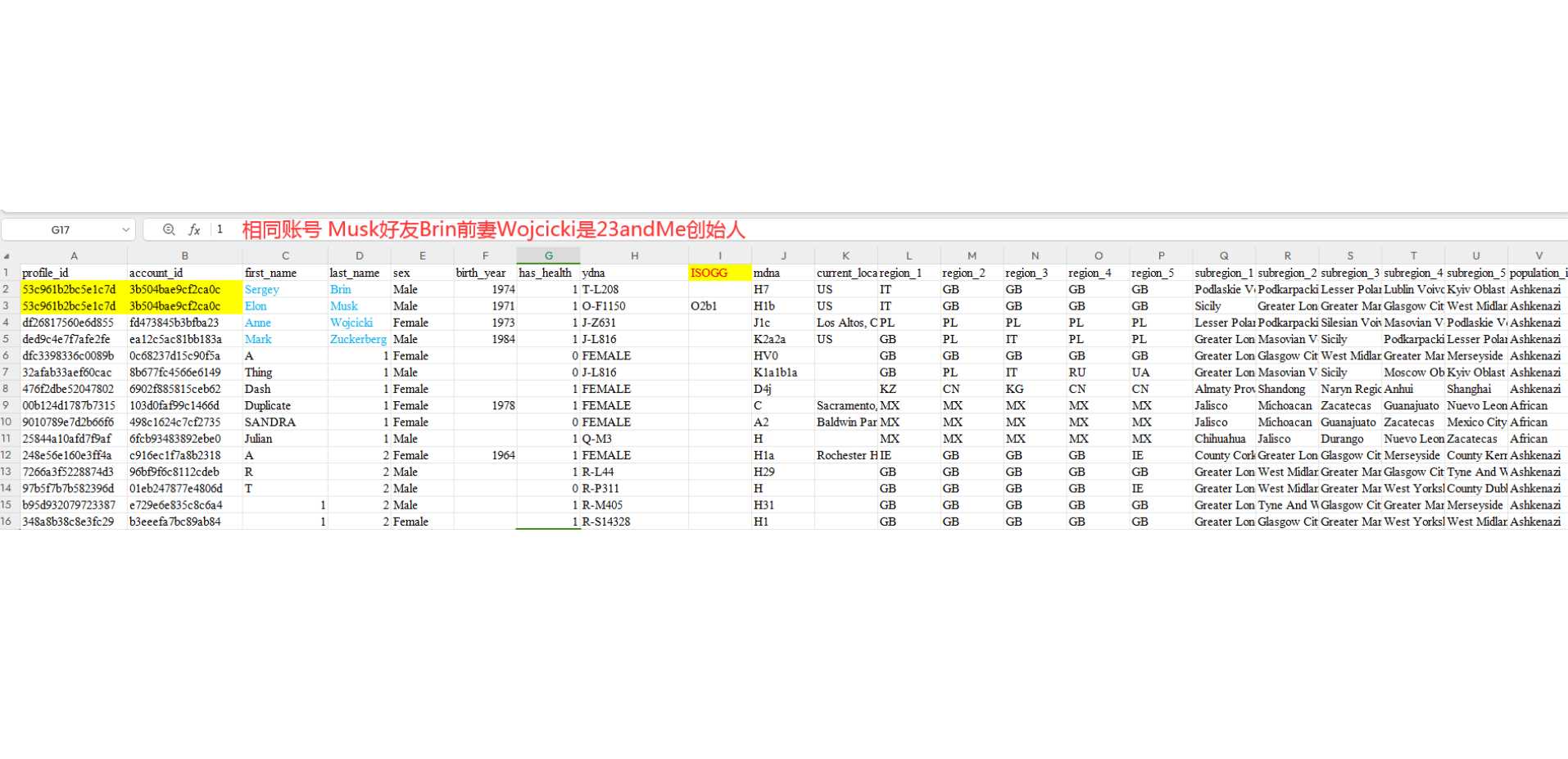Select row 16 header
1568x759 pixels.
tap(7, 522)
